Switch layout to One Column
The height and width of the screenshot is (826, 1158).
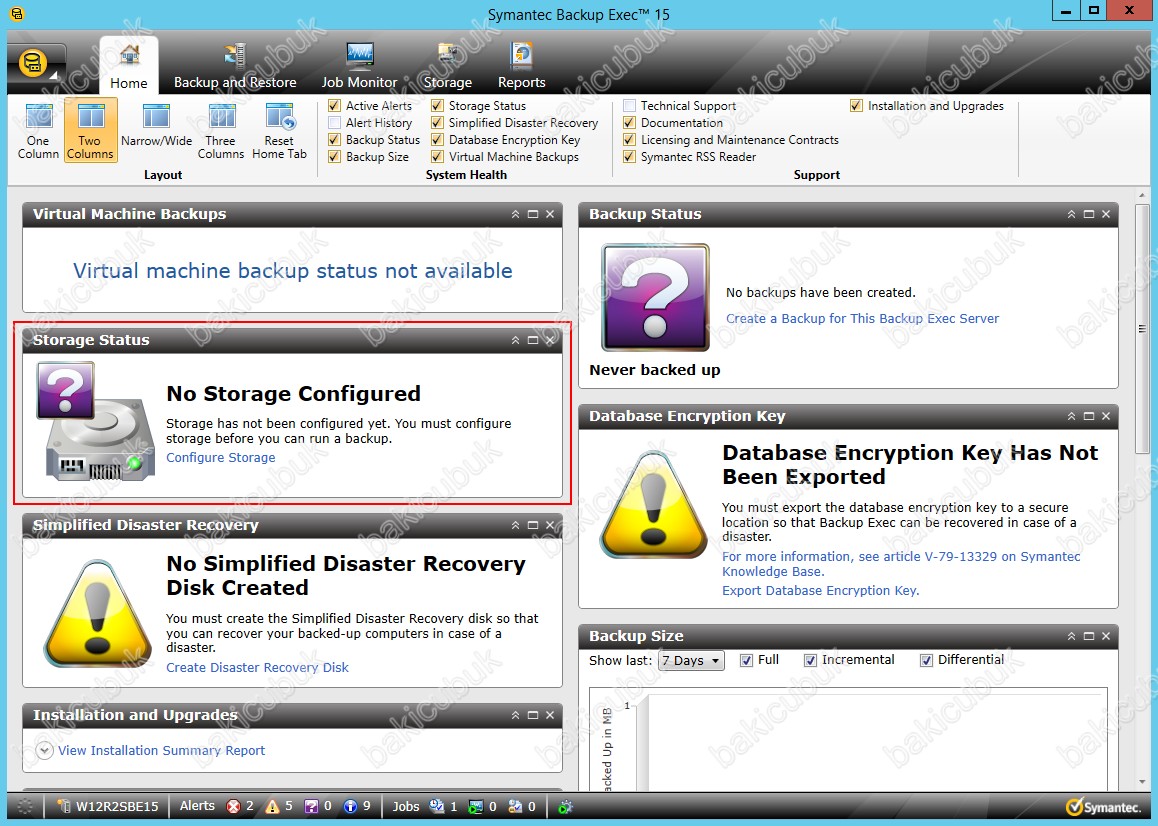click(38, 131)
